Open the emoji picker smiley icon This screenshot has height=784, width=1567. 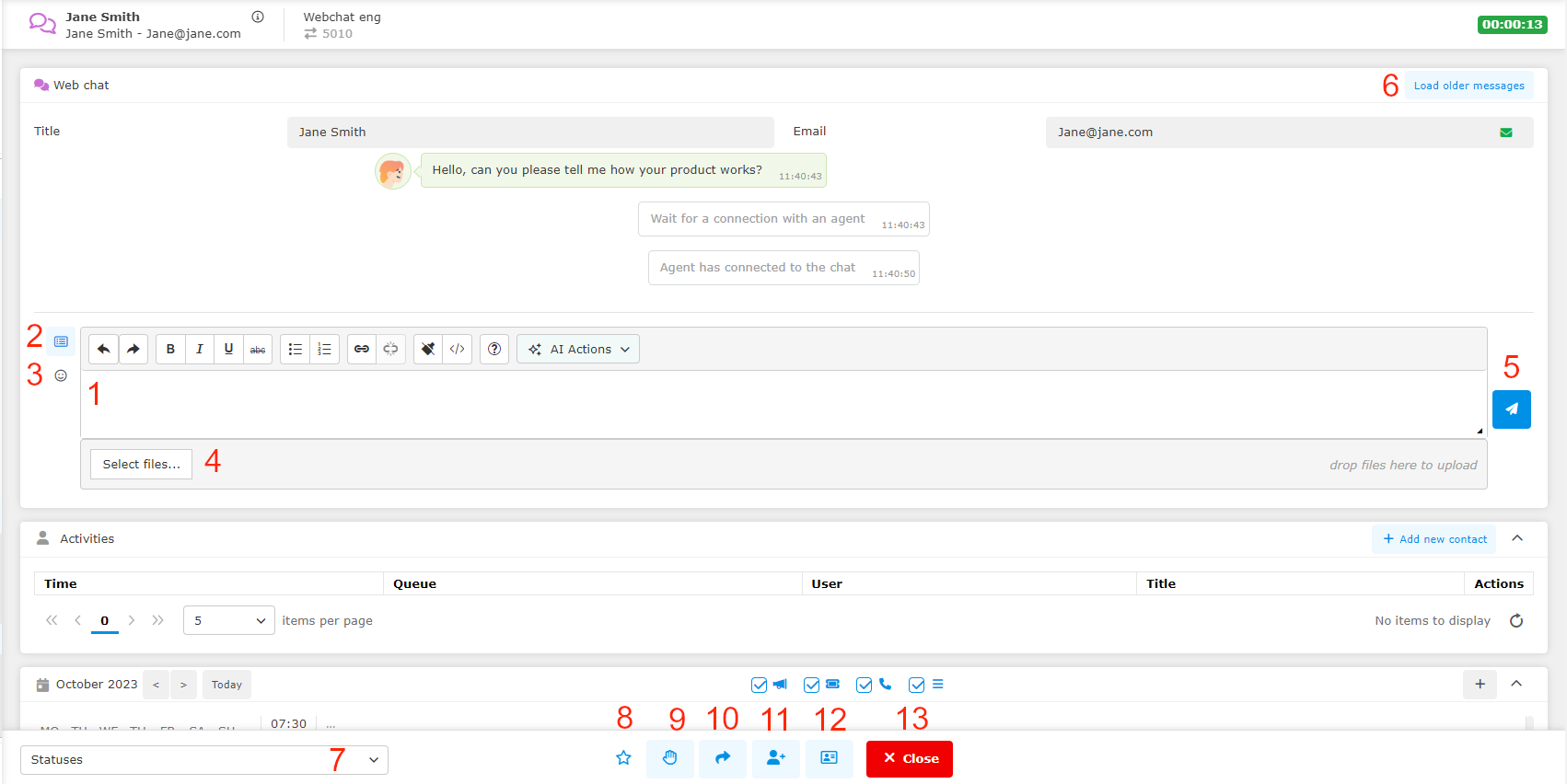[61, 375]
